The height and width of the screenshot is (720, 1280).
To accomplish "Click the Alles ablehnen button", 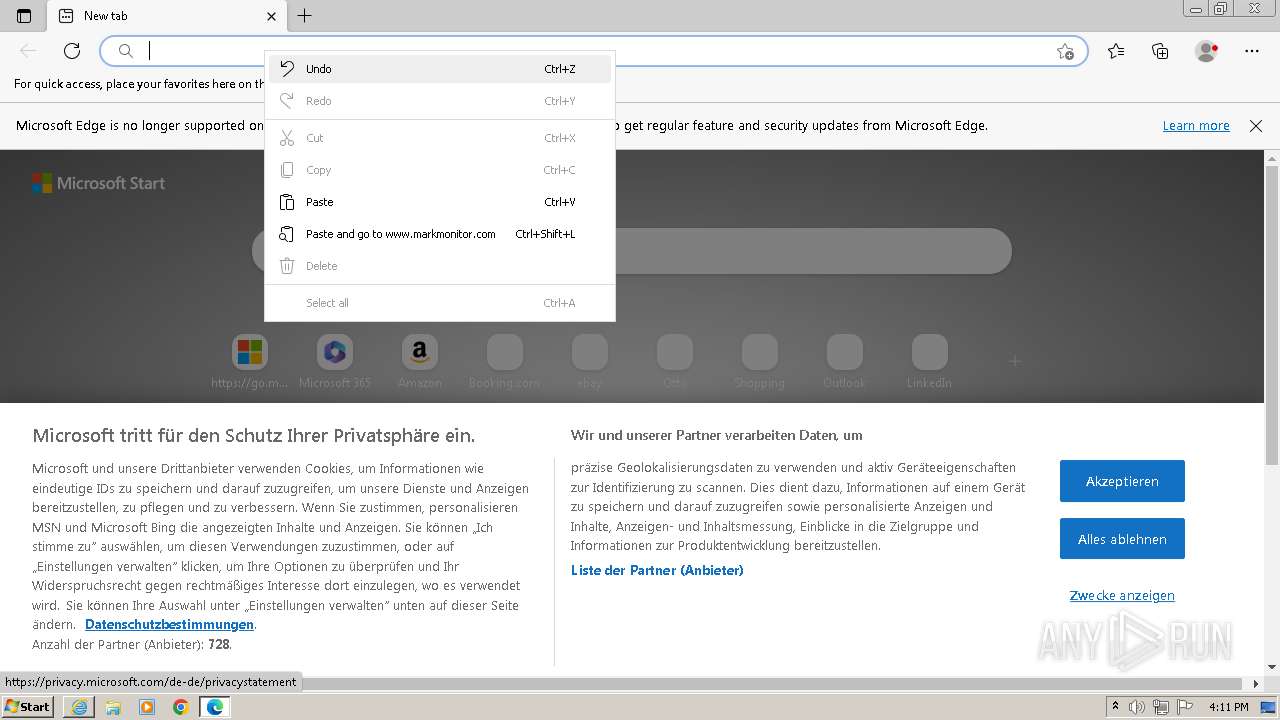I will 1122,539.
